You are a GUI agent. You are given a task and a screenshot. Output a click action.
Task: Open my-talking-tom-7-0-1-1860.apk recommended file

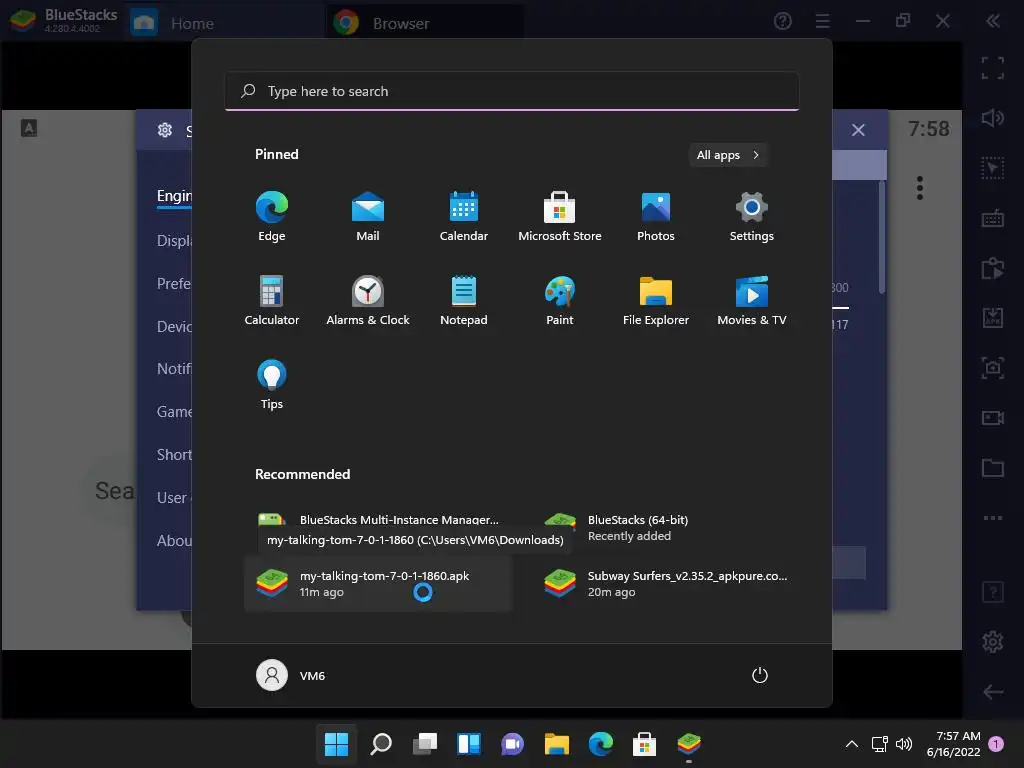(378, 584)
